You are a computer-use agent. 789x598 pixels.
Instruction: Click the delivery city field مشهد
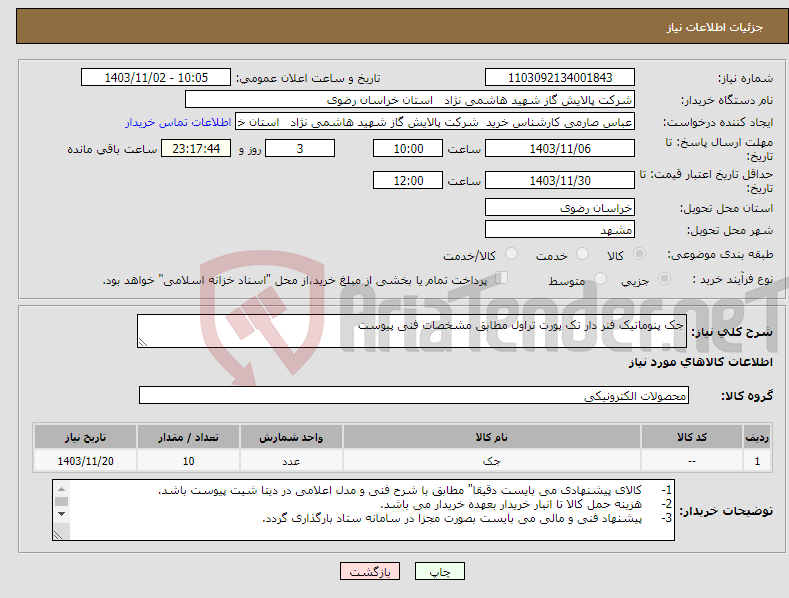click(560, 230)
